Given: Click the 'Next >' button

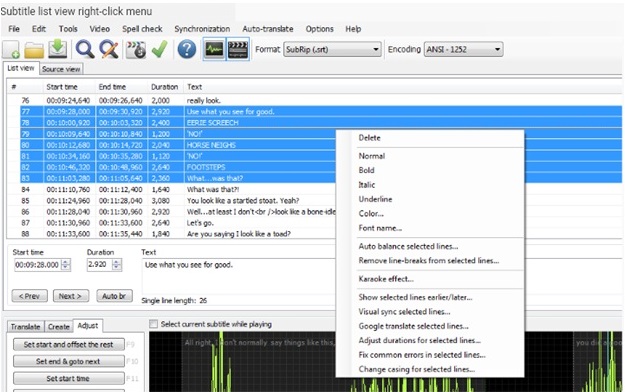Looking at the screenshot, I should 70,296.
